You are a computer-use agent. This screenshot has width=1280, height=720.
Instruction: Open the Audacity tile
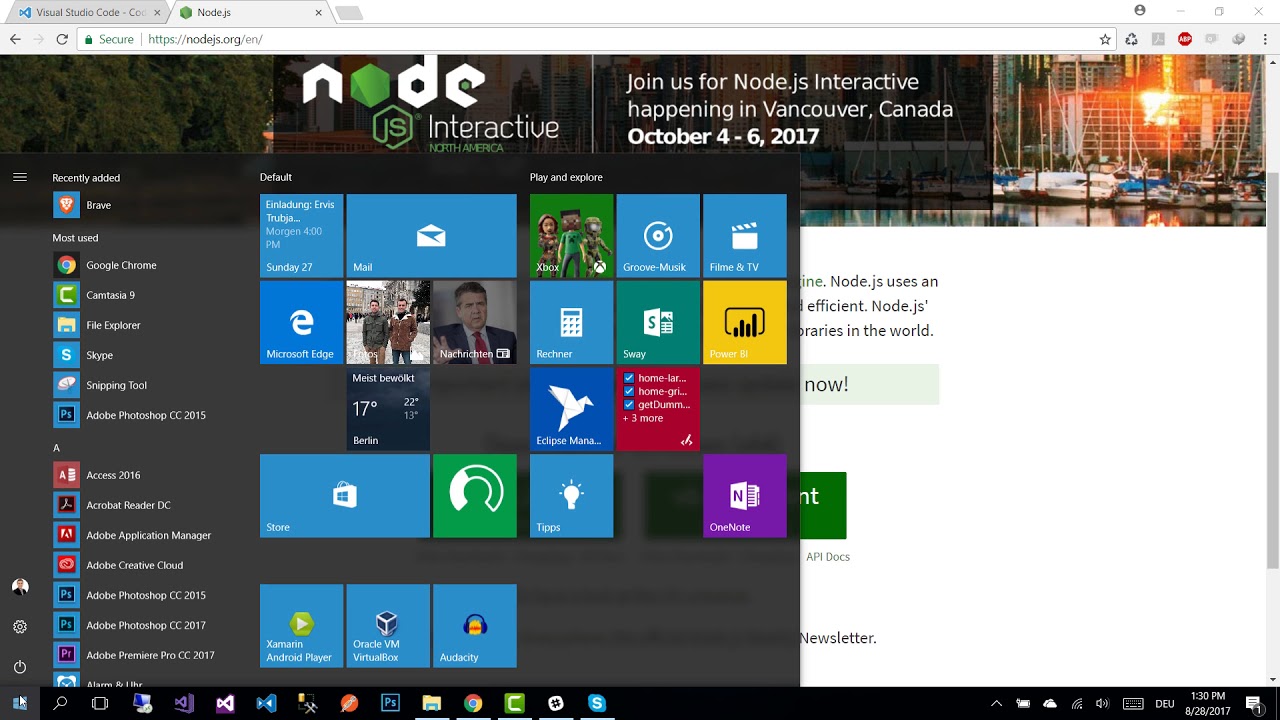475,626
